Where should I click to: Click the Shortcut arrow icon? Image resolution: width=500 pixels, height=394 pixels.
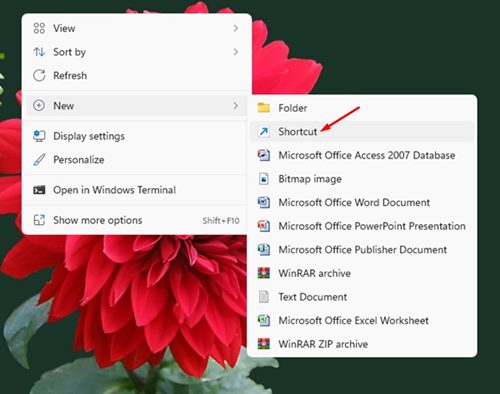(264, 132)
